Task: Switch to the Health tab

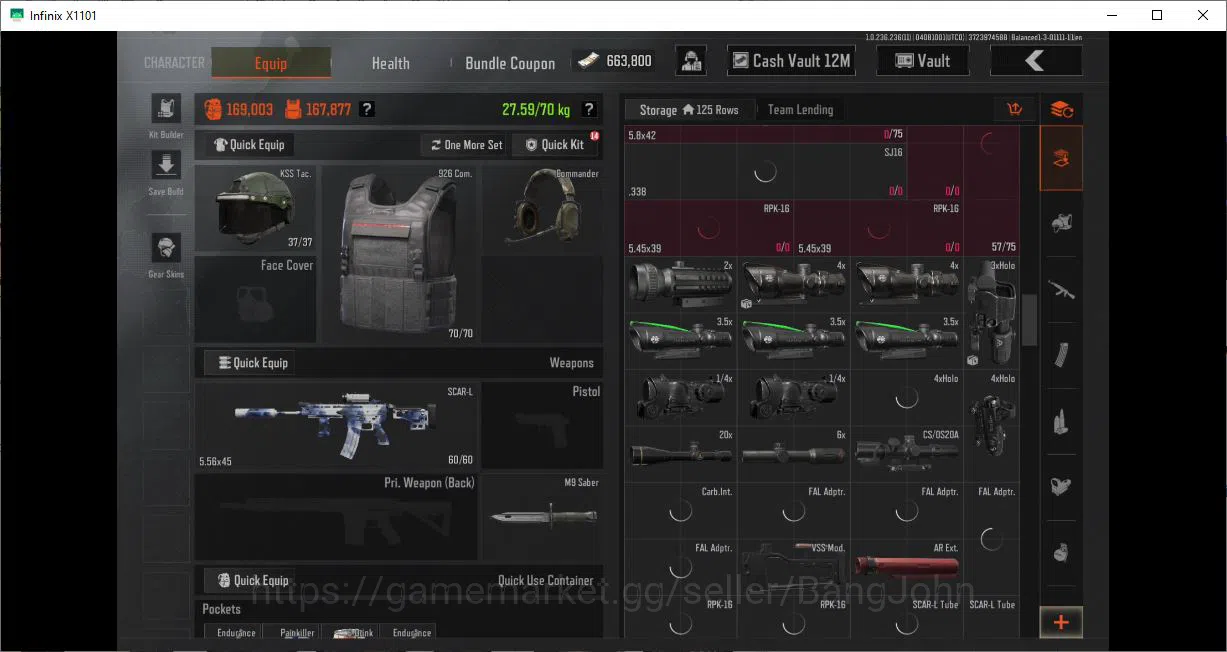Action: pyautogui.click(x=390, y=63)
